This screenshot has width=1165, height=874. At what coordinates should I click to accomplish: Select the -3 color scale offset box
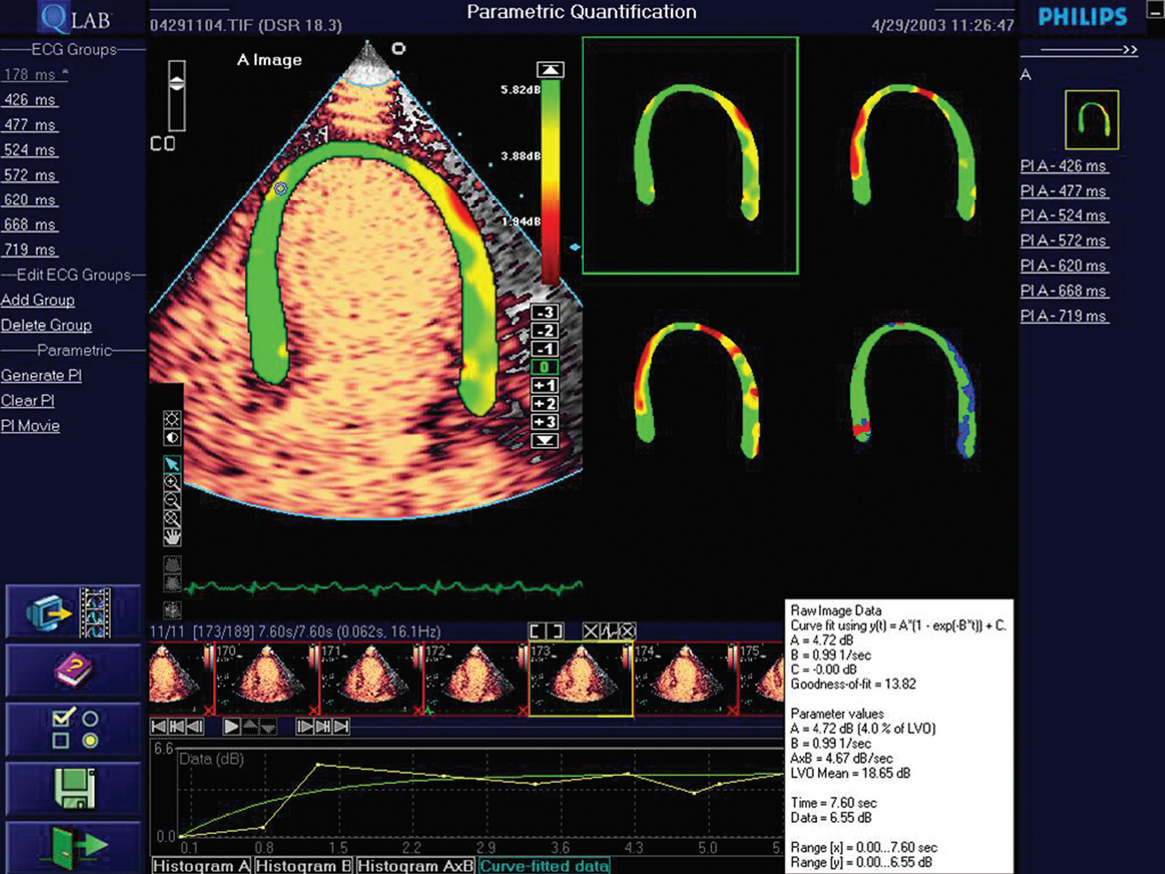tap(545, 313)
